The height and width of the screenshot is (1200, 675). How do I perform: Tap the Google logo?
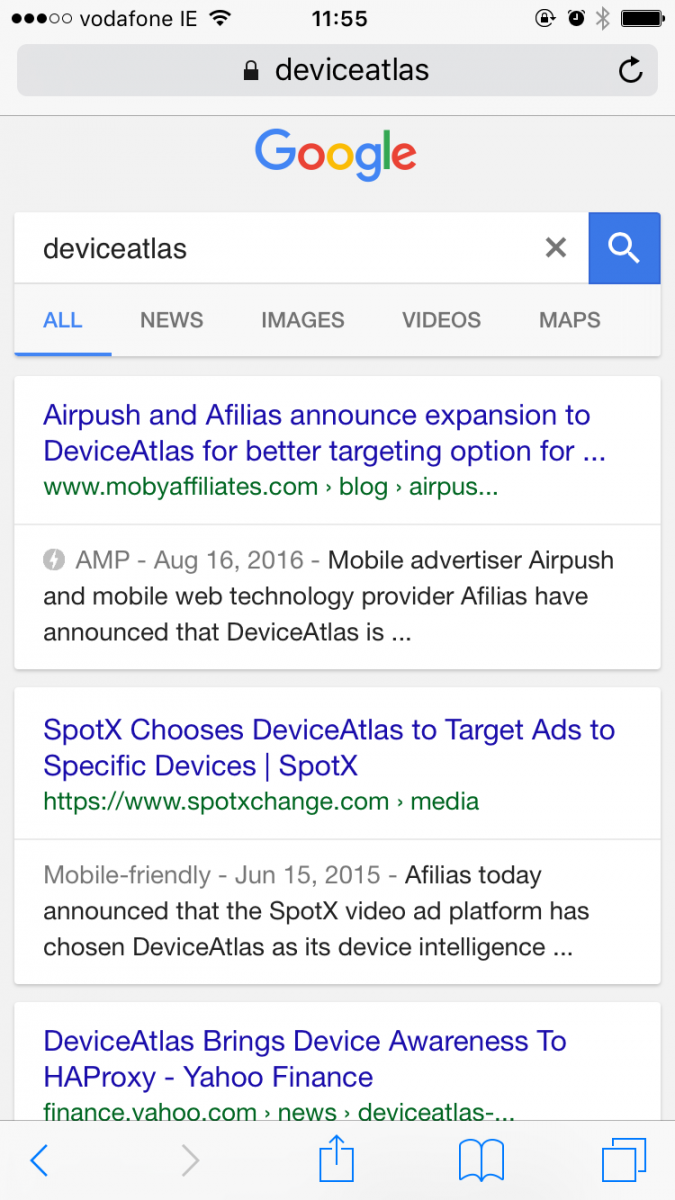click(x=336, y=155)
